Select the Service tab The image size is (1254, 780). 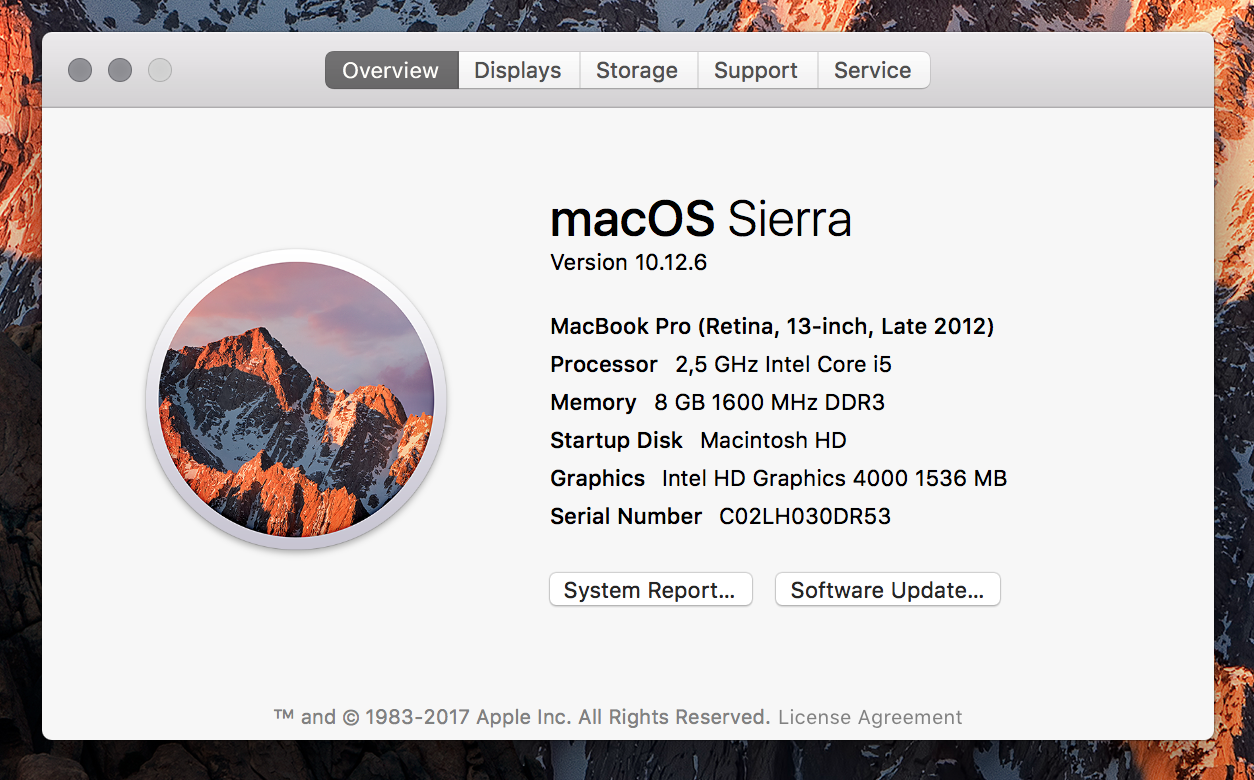[x=873, y=70]
